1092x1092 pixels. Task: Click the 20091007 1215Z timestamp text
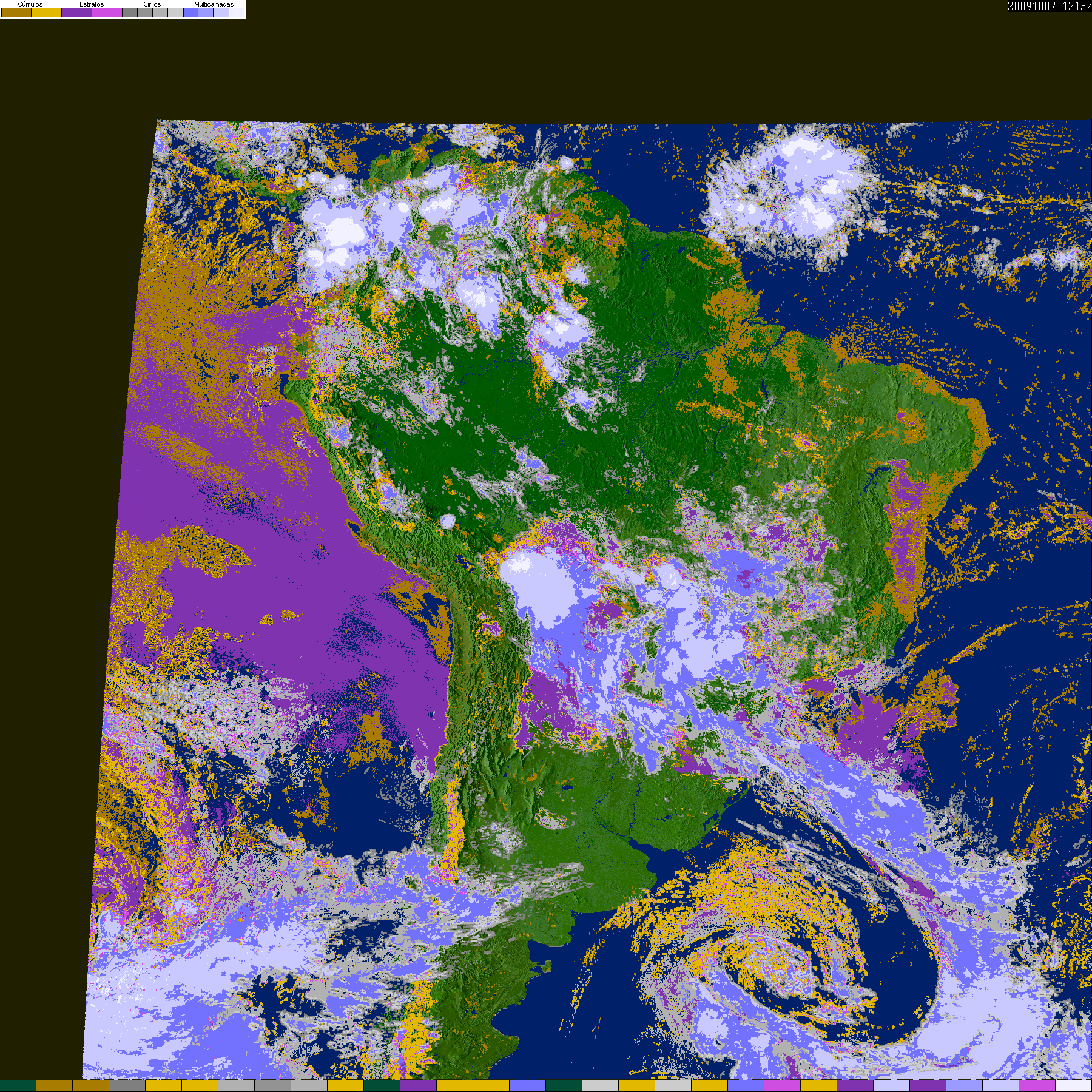coord(1049,7)
